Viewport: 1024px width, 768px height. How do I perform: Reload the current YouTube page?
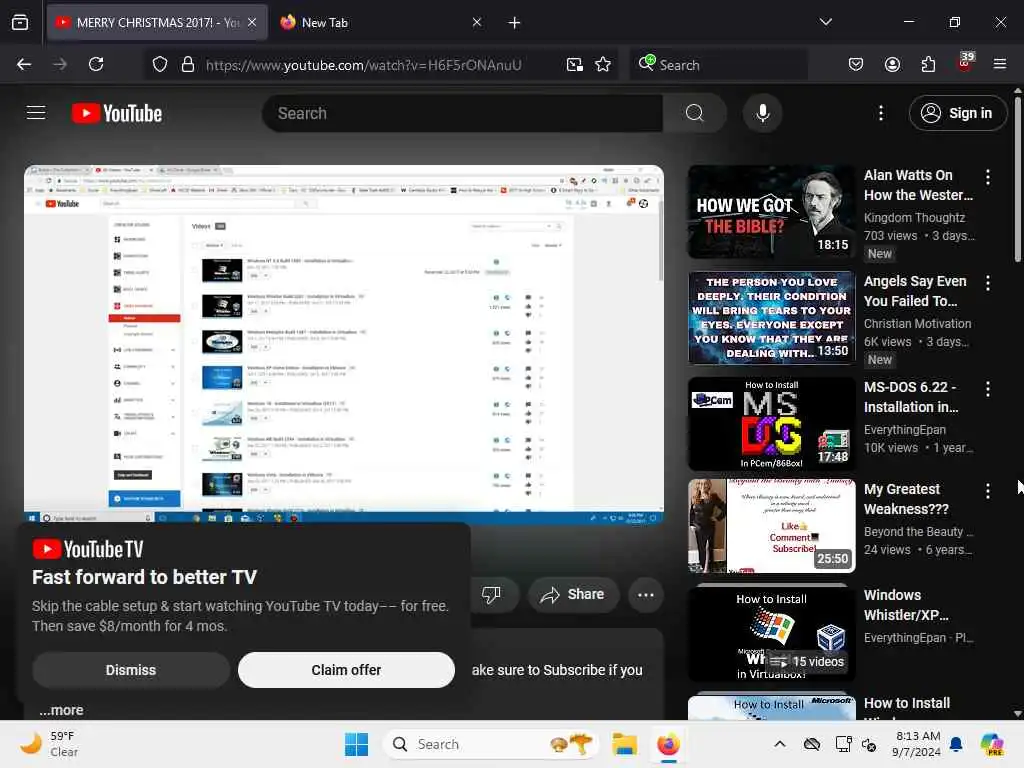coord(96,64)
